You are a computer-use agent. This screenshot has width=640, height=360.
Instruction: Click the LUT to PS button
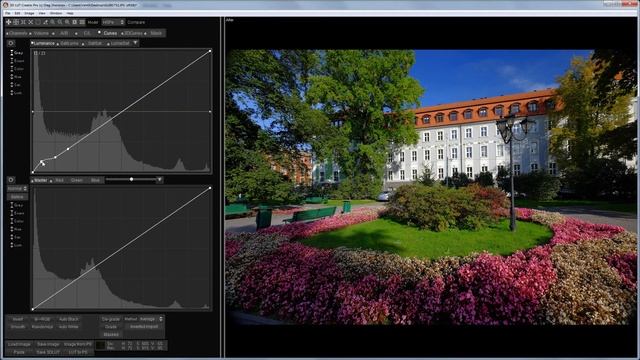tap(78, 352)
